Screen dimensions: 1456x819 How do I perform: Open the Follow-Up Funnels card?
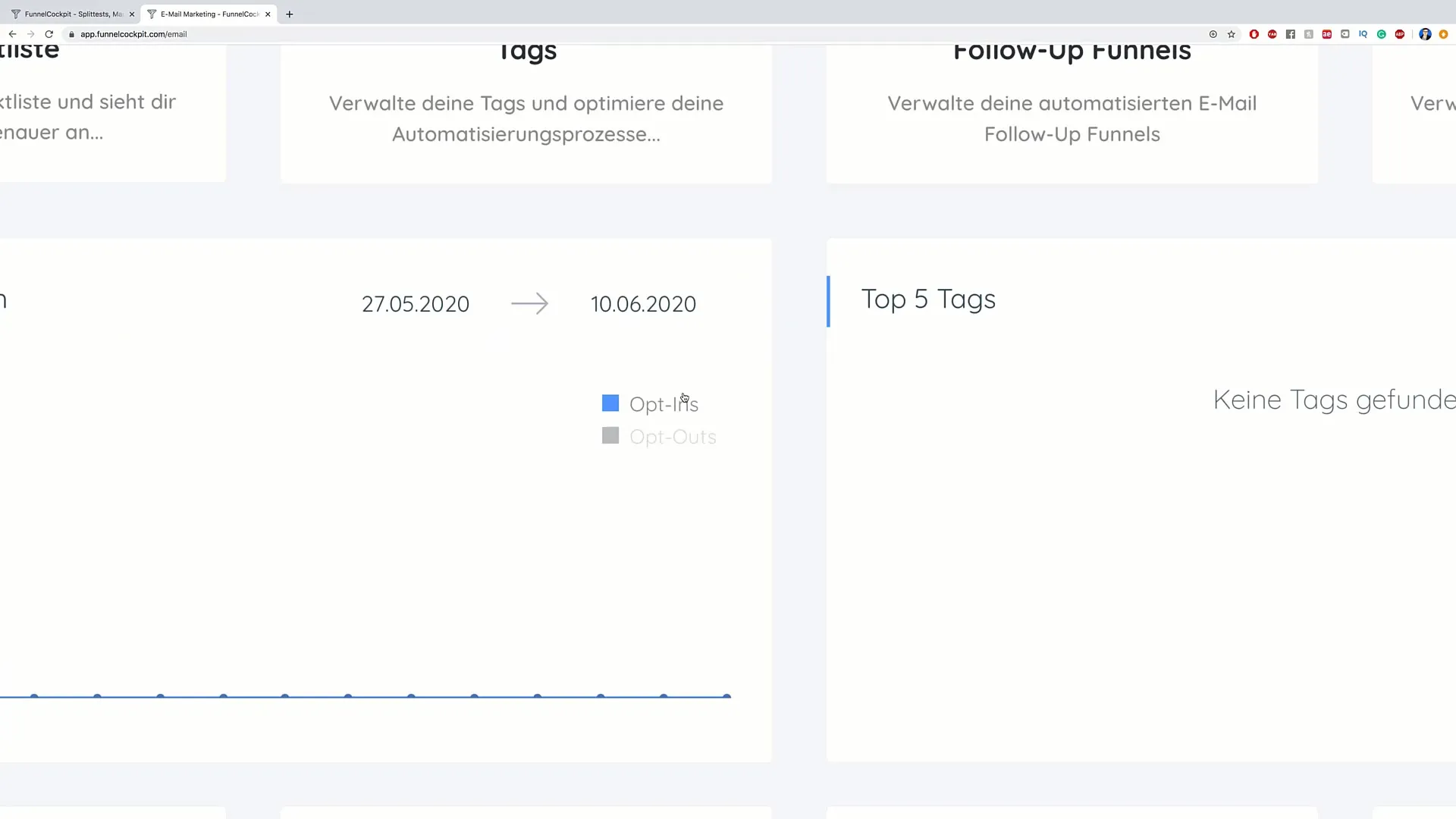point(1072,114)
